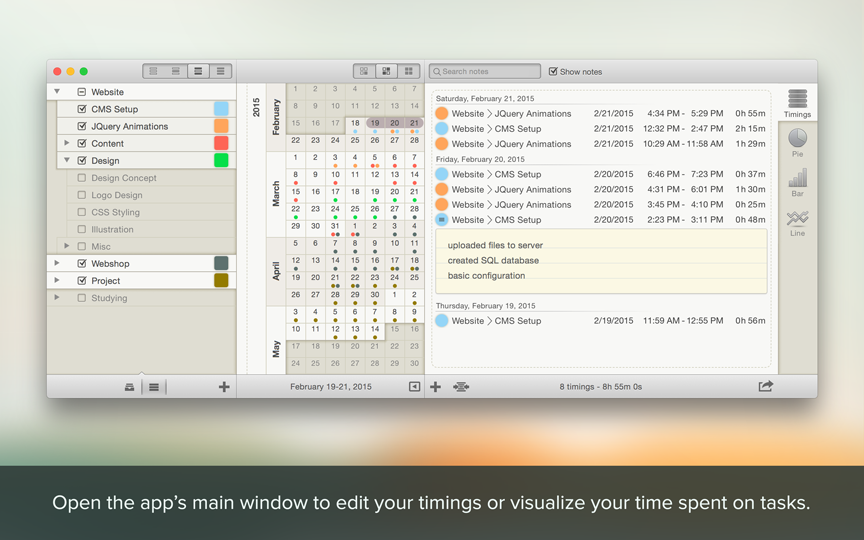864x540 pixels.
Task: Click the 'Saturday, February 21, 2015' header
Action: click(485, 99)
